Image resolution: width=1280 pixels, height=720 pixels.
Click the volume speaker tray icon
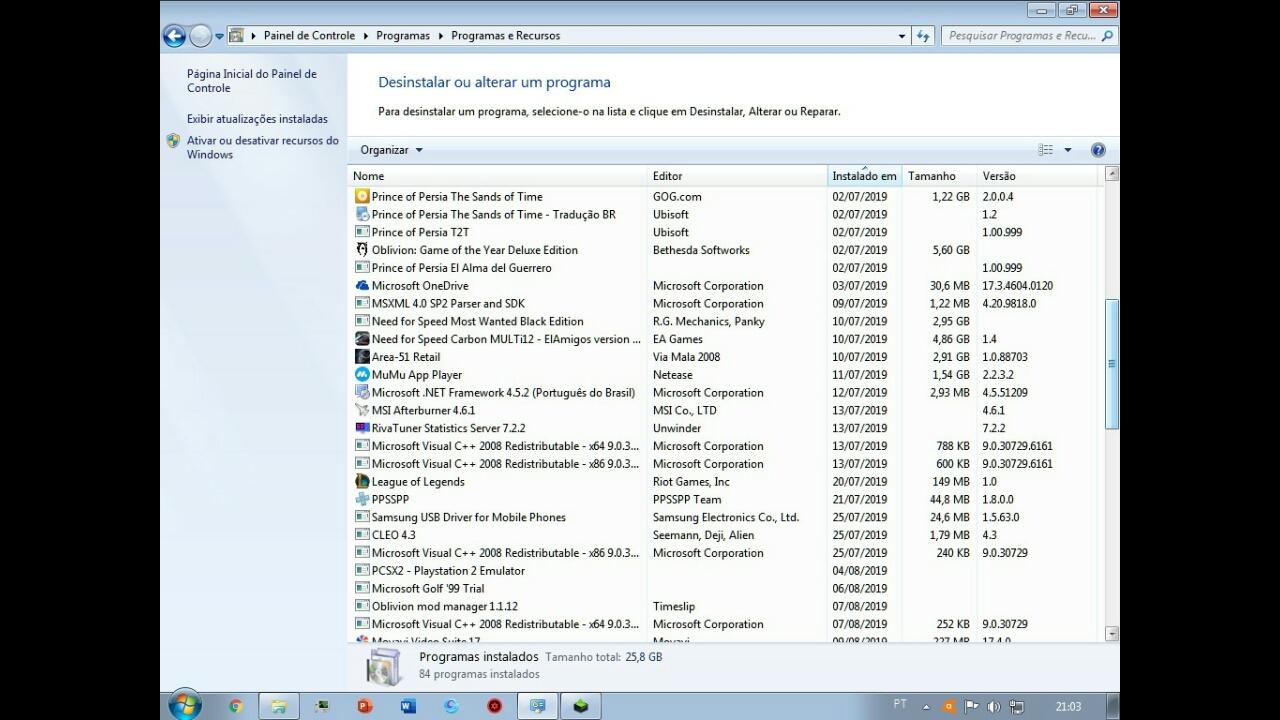pyautogui.click(x=994, y=706)
